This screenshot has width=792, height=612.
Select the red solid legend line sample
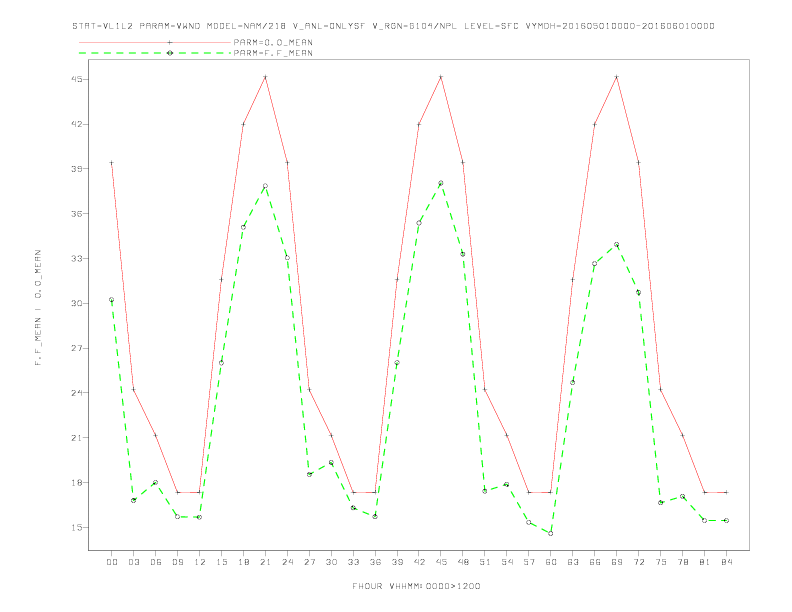click(x=155, y=42)
